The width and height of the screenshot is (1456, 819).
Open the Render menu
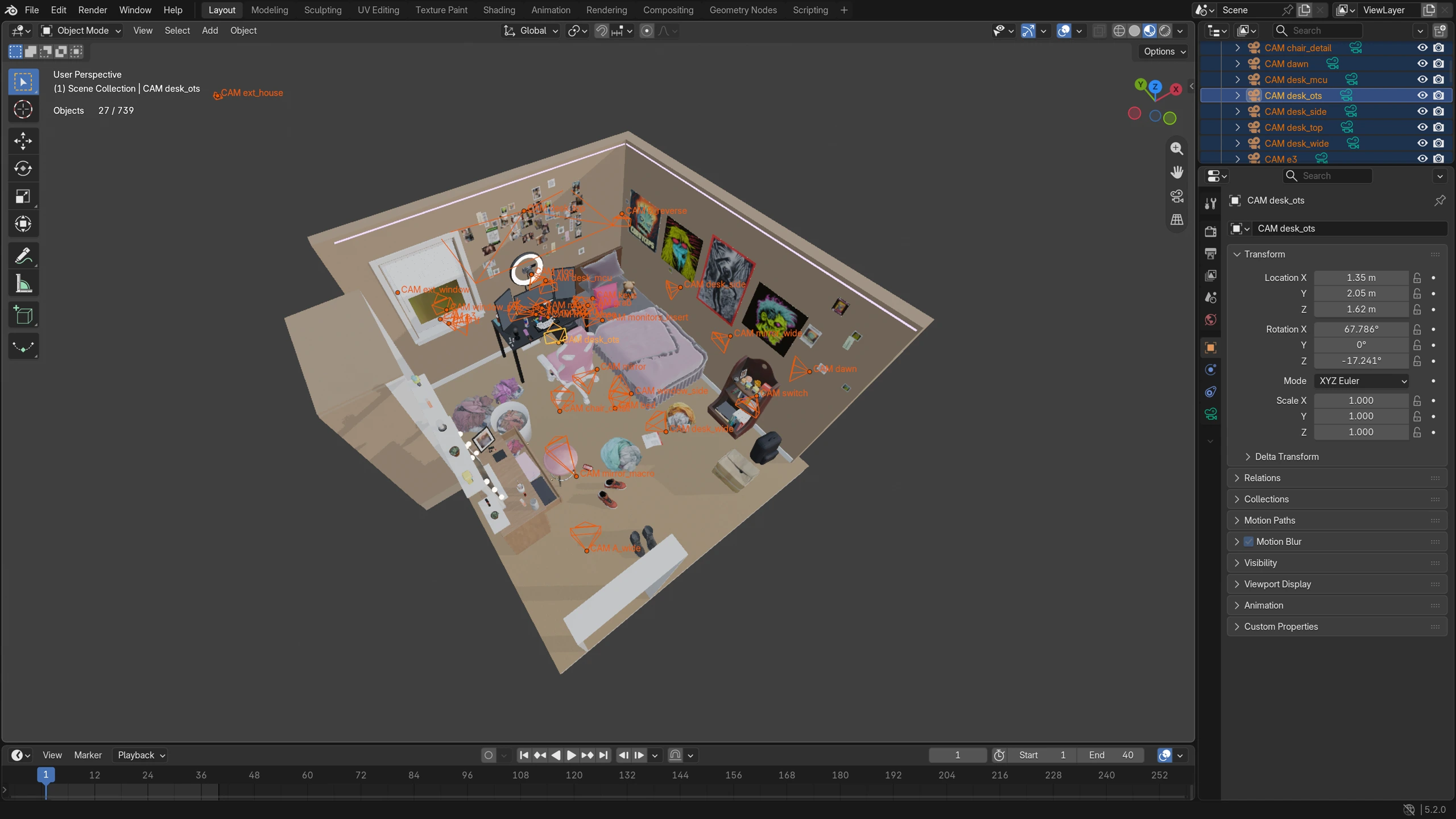(93, 10)
